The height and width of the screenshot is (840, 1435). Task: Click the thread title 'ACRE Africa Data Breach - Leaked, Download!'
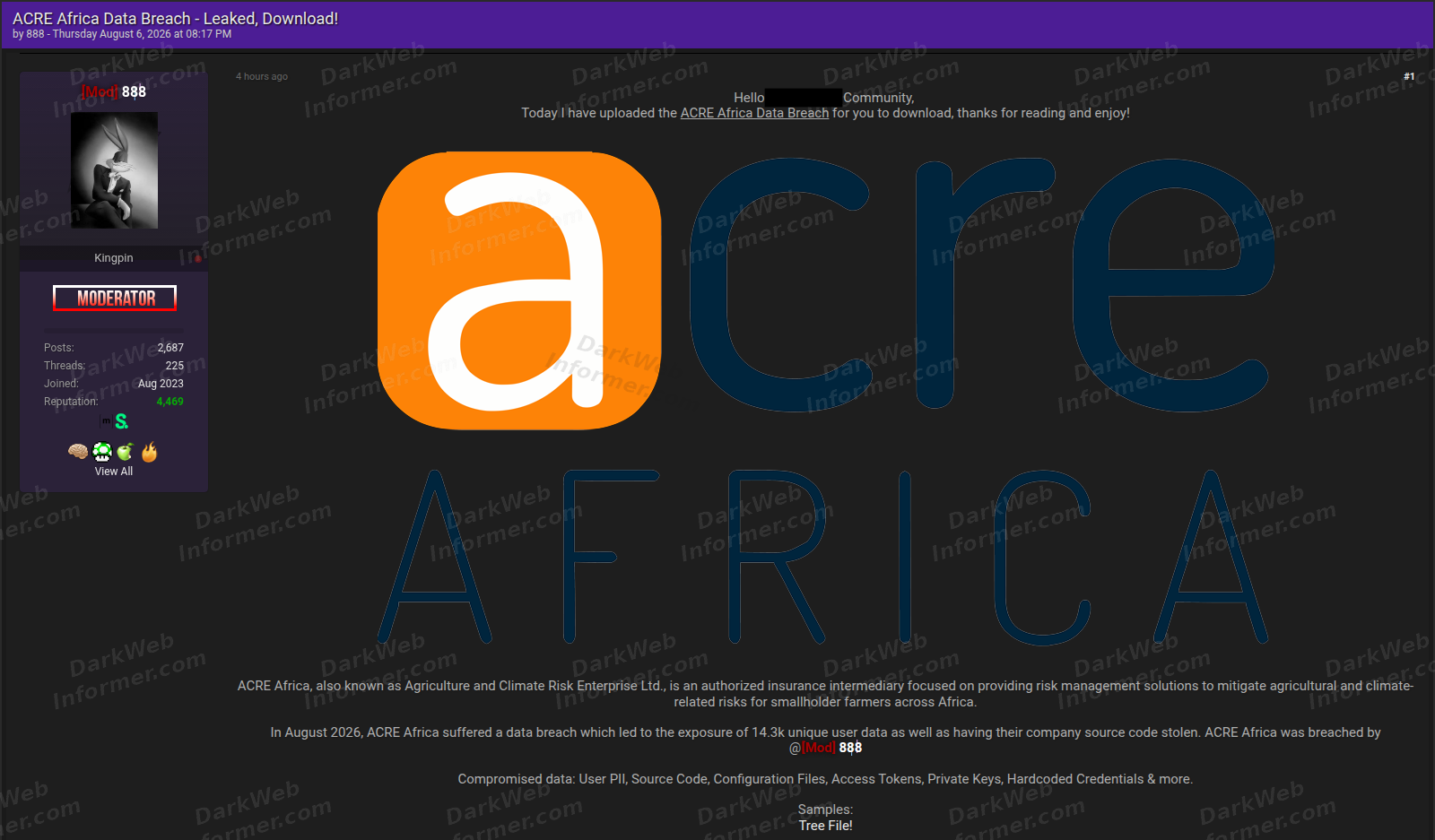176,19
